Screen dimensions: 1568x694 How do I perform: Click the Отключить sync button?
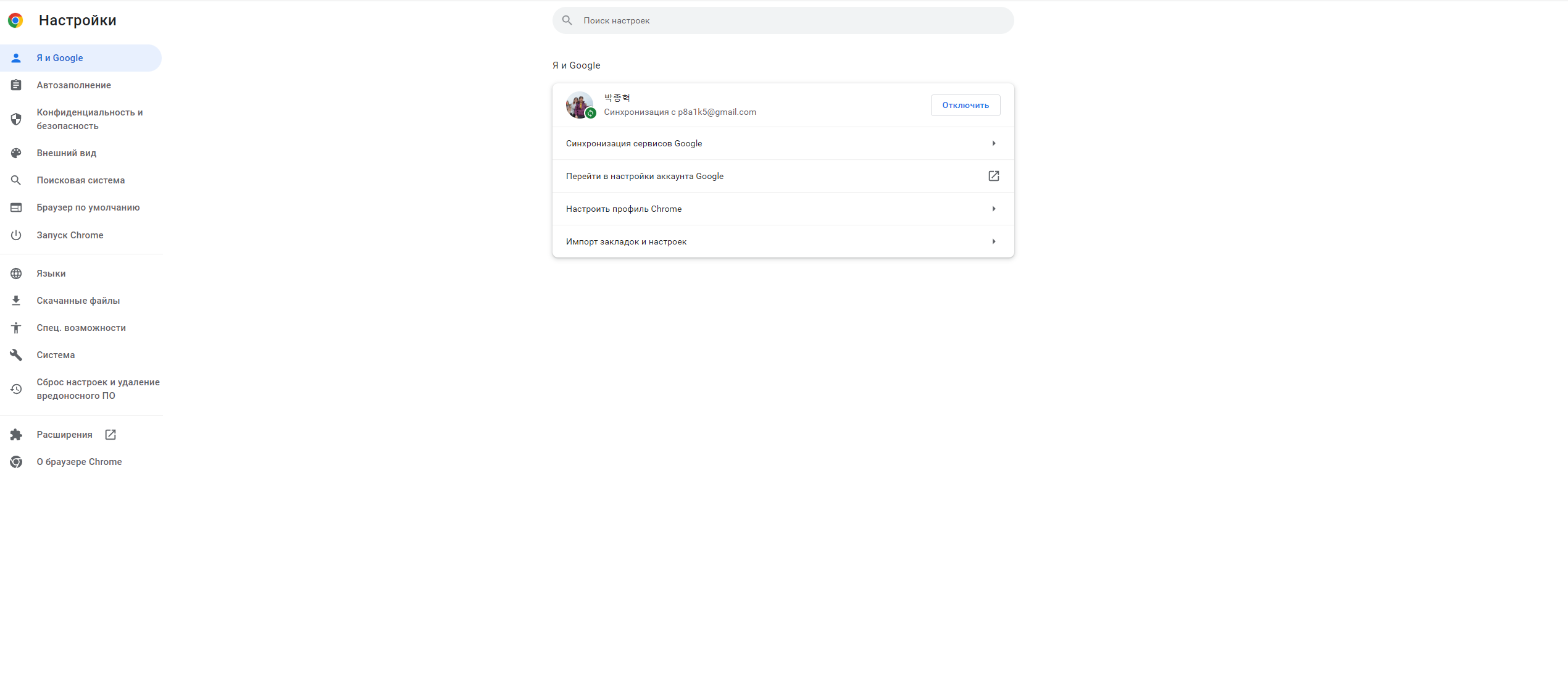click(x=965, y=106)
